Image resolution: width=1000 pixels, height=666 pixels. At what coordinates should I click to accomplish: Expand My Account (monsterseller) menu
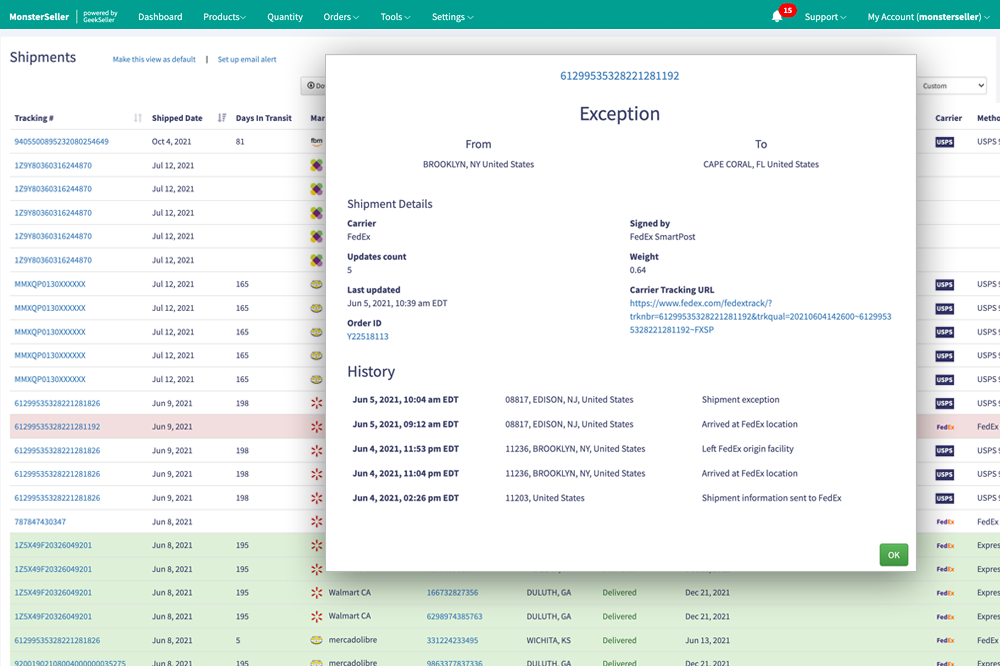pos(928,17)
